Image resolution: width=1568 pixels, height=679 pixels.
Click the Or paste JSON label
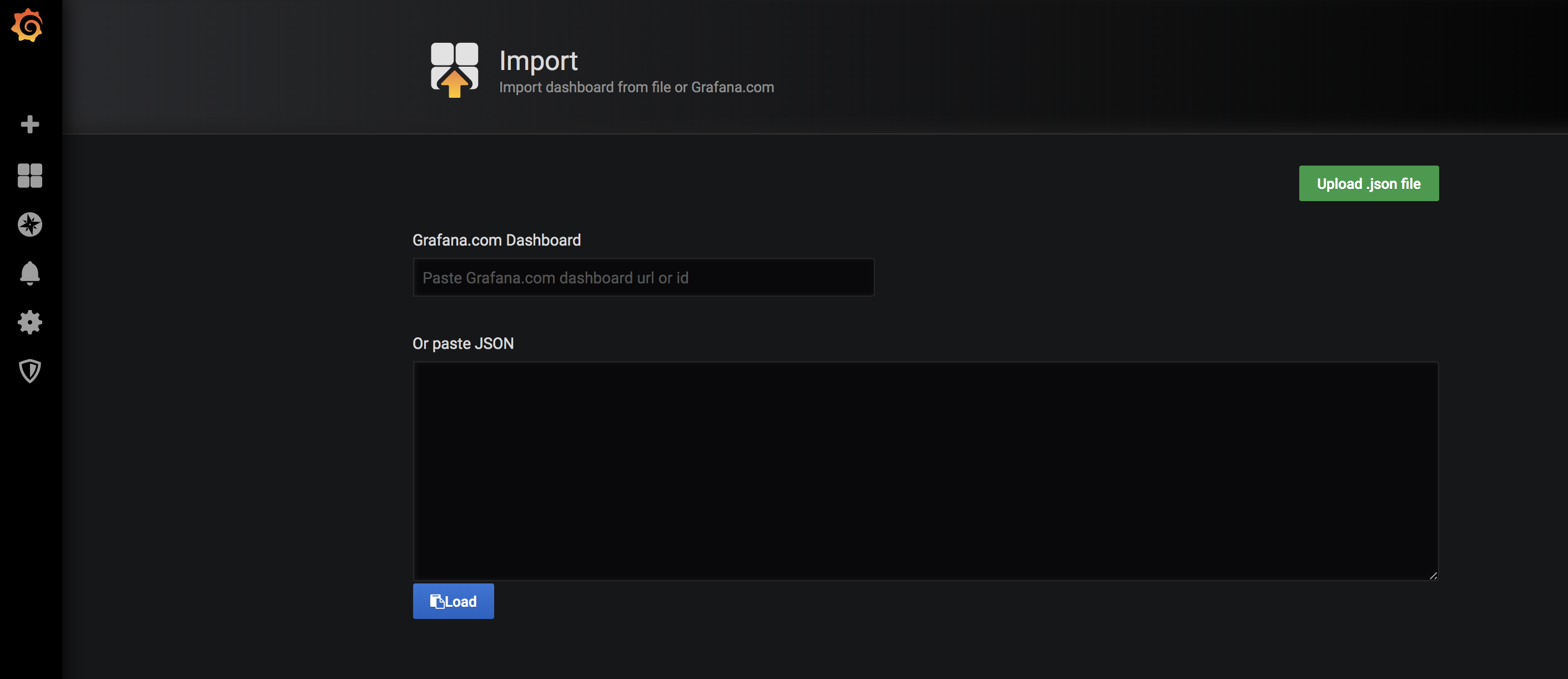point(463,343)
